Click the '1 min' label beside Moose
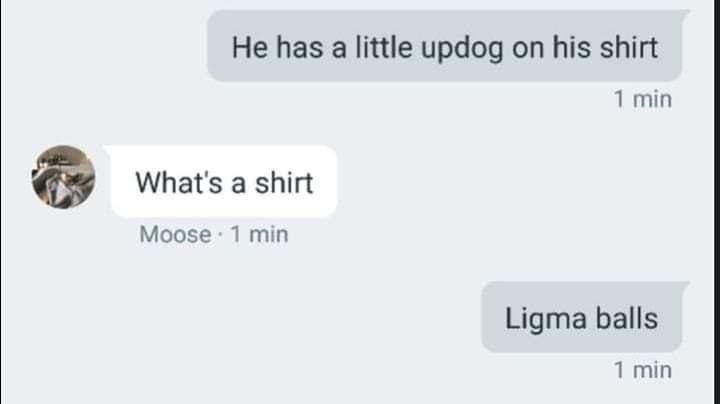 coord(259,235)
